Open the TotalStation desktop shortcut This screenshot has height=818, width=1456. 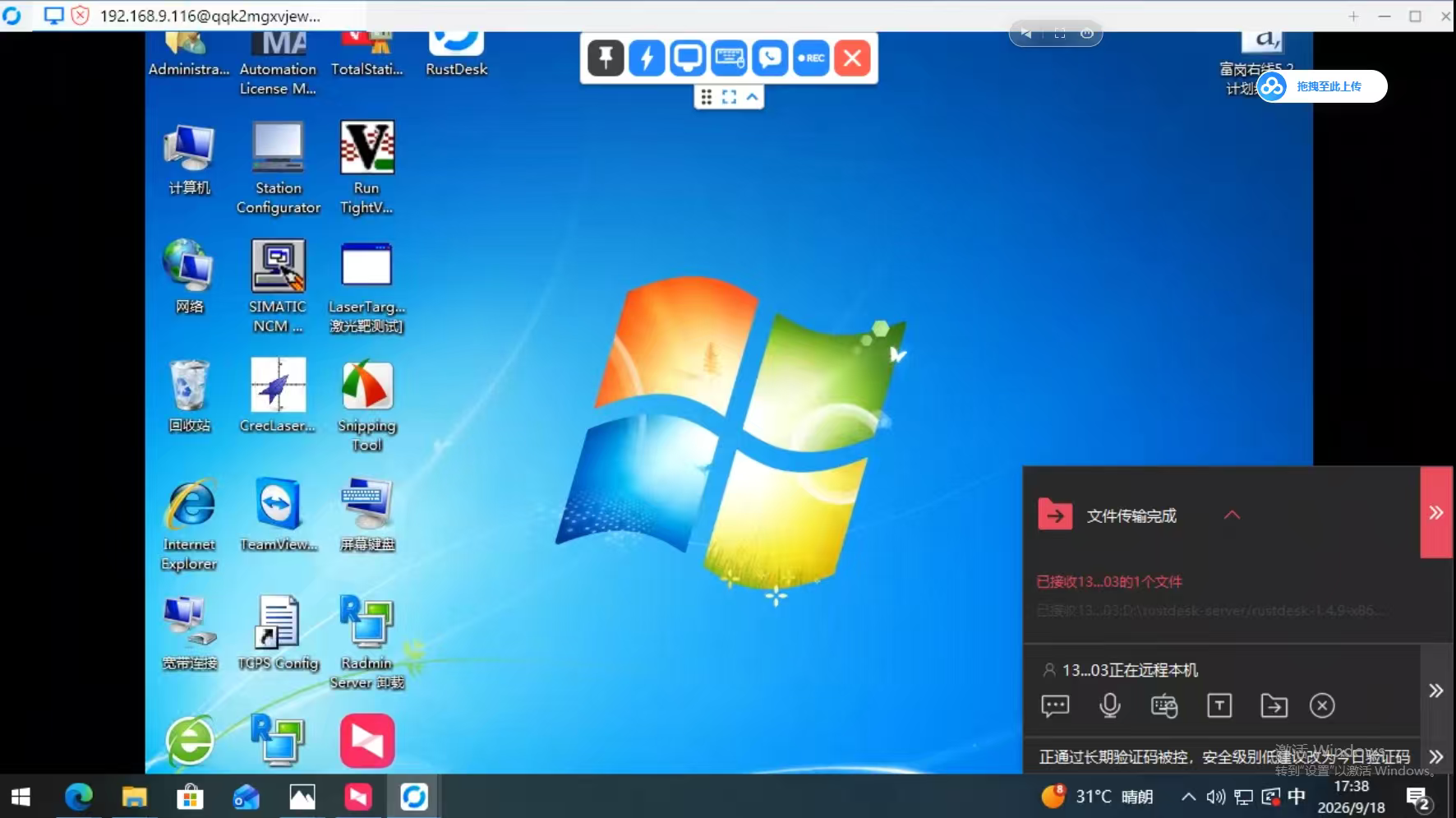click(366, 54)
